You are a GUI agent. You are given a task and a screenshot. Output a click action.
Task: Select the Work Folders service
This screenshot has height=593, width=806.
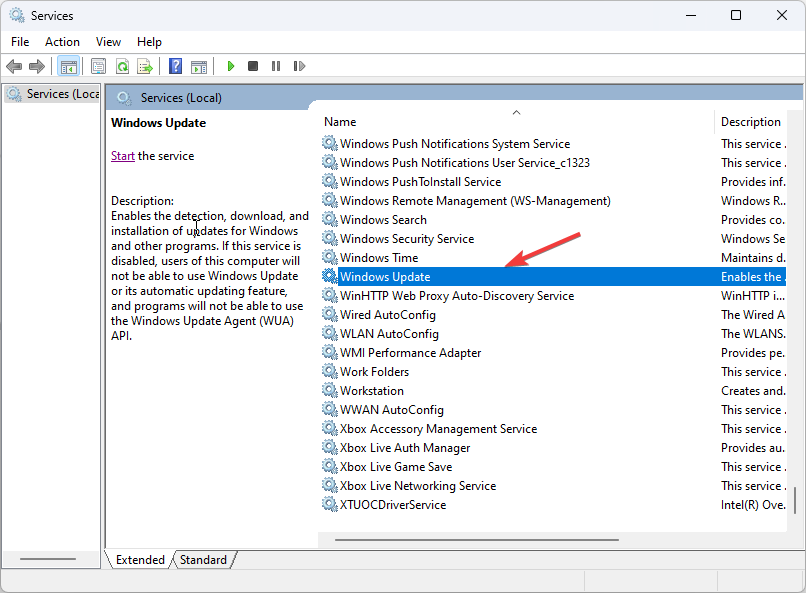click(x=553, y=372)
